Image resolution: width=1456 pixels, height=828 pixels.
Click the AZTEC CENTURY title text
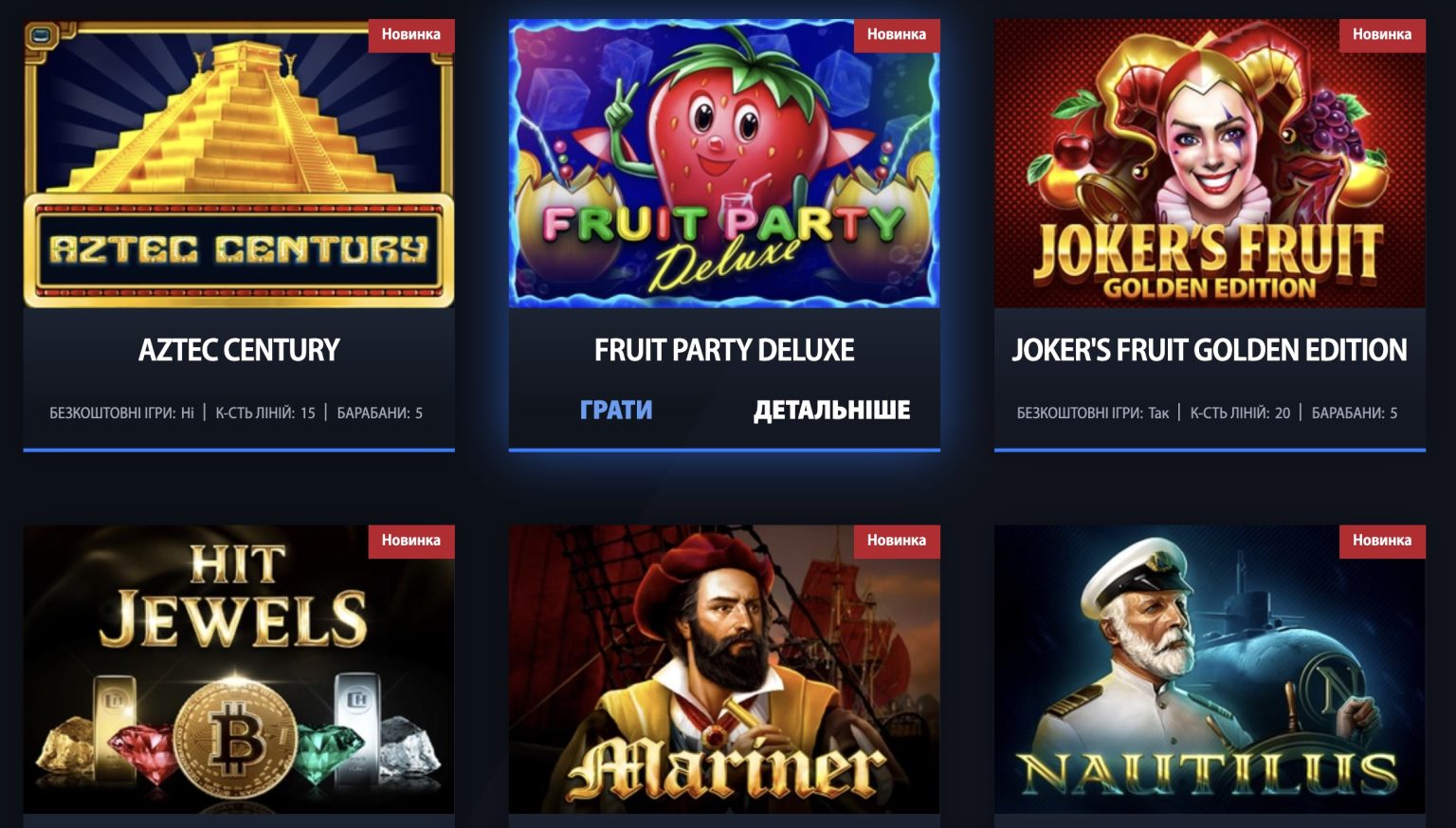tap(239, 350)
